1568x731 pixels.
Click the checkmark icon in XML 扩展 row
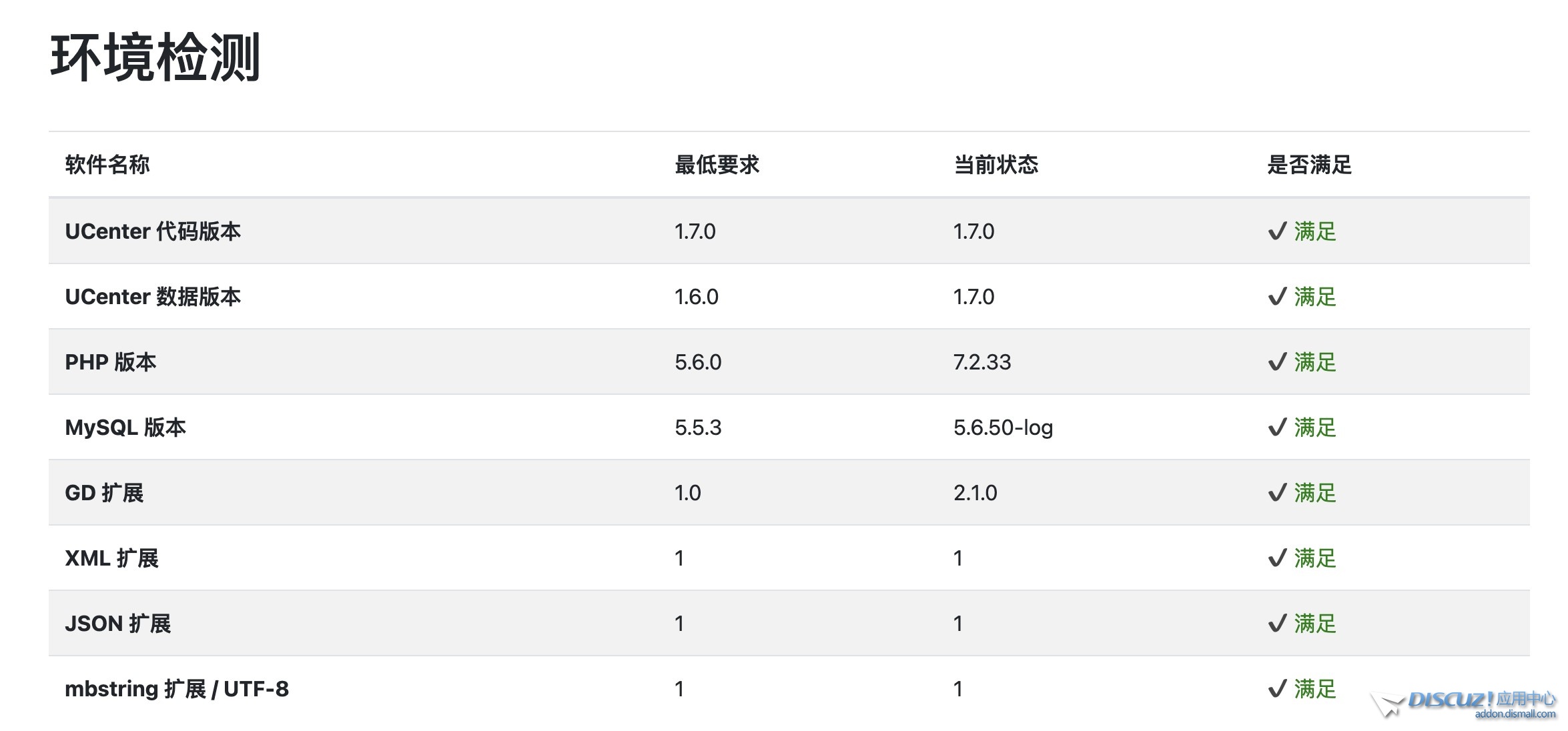coord(1277,558)
